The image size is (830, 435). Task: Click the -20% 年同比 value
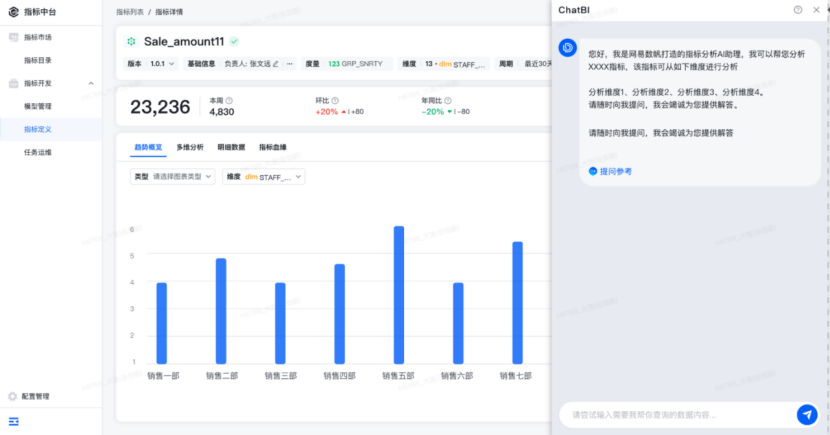(432, 112)
